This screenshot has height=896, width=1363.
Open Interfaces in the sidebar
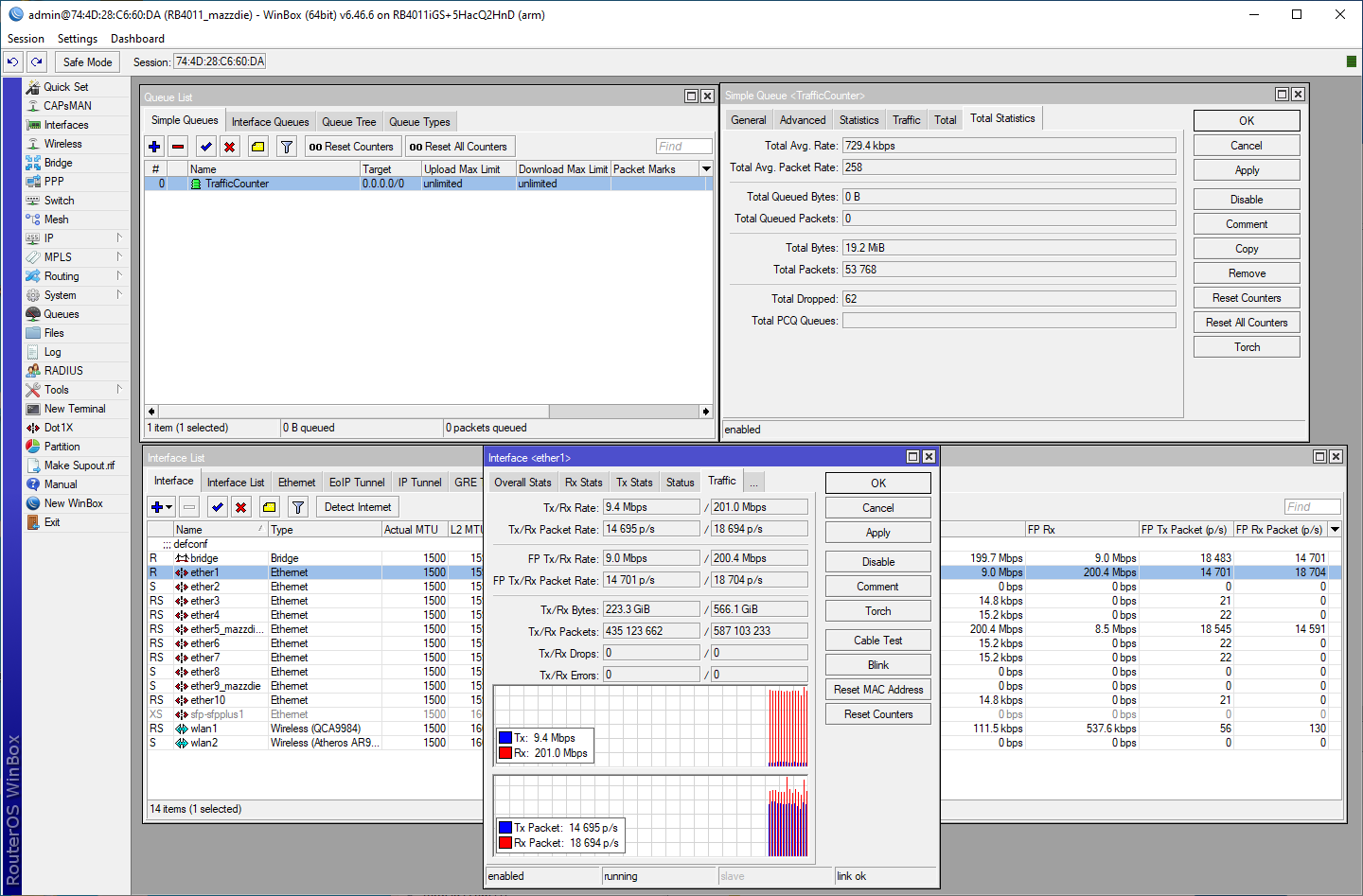[x=66, y=125]
